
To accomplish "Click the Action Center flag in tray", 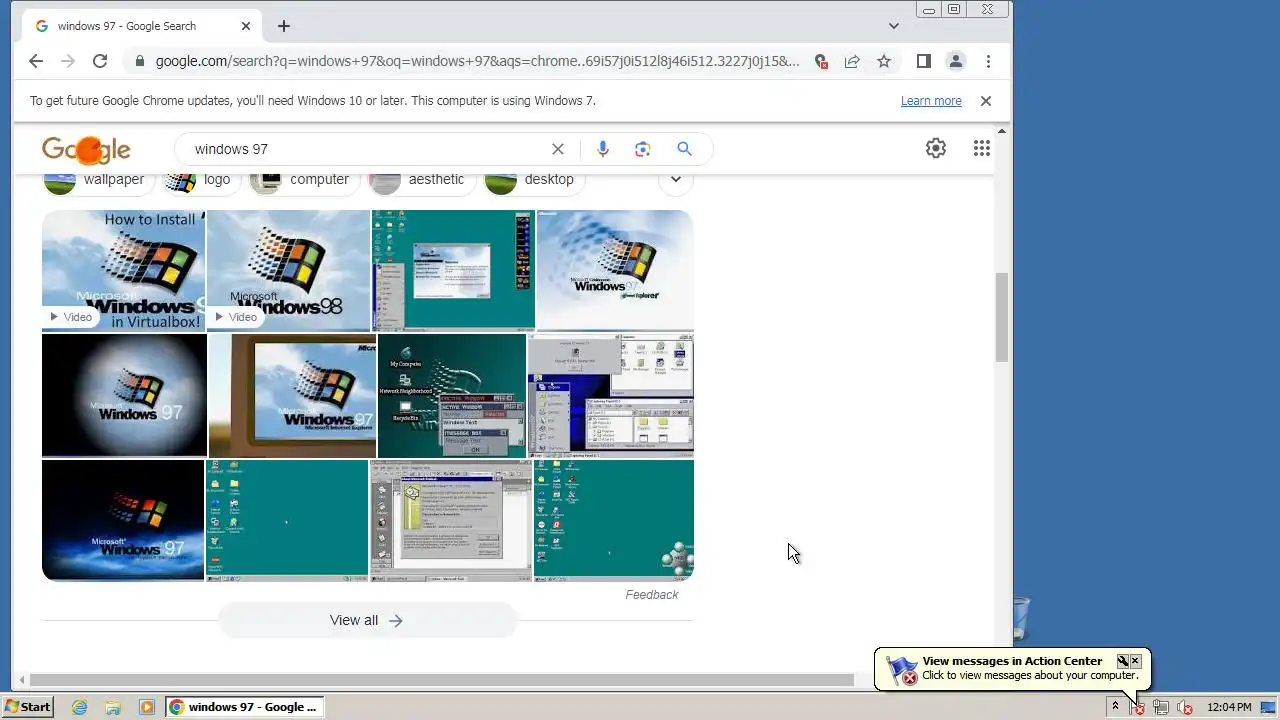I will coord(1138,708).
